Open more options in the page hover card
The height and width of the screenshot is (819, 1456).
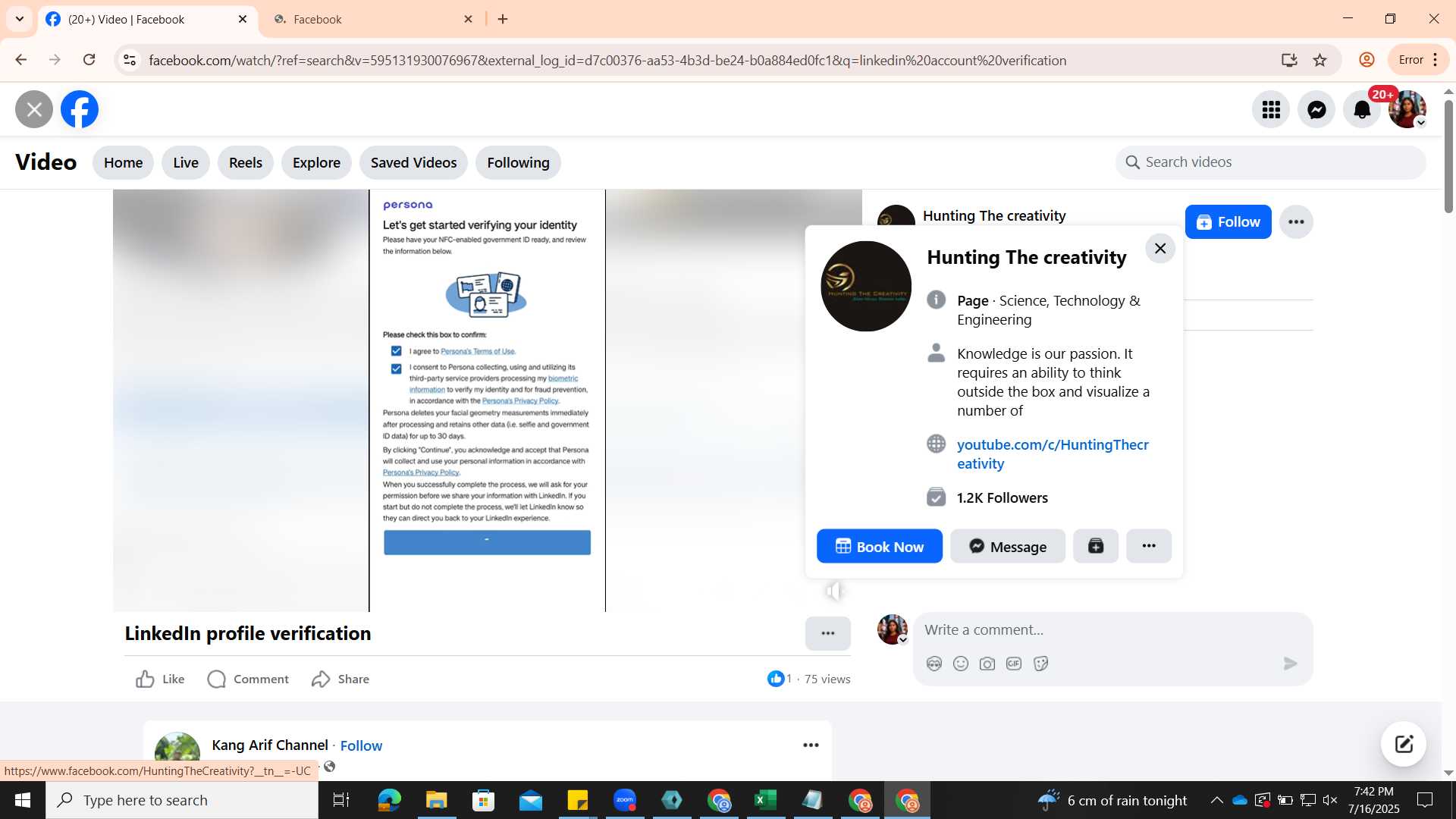tap(1149, 546)
